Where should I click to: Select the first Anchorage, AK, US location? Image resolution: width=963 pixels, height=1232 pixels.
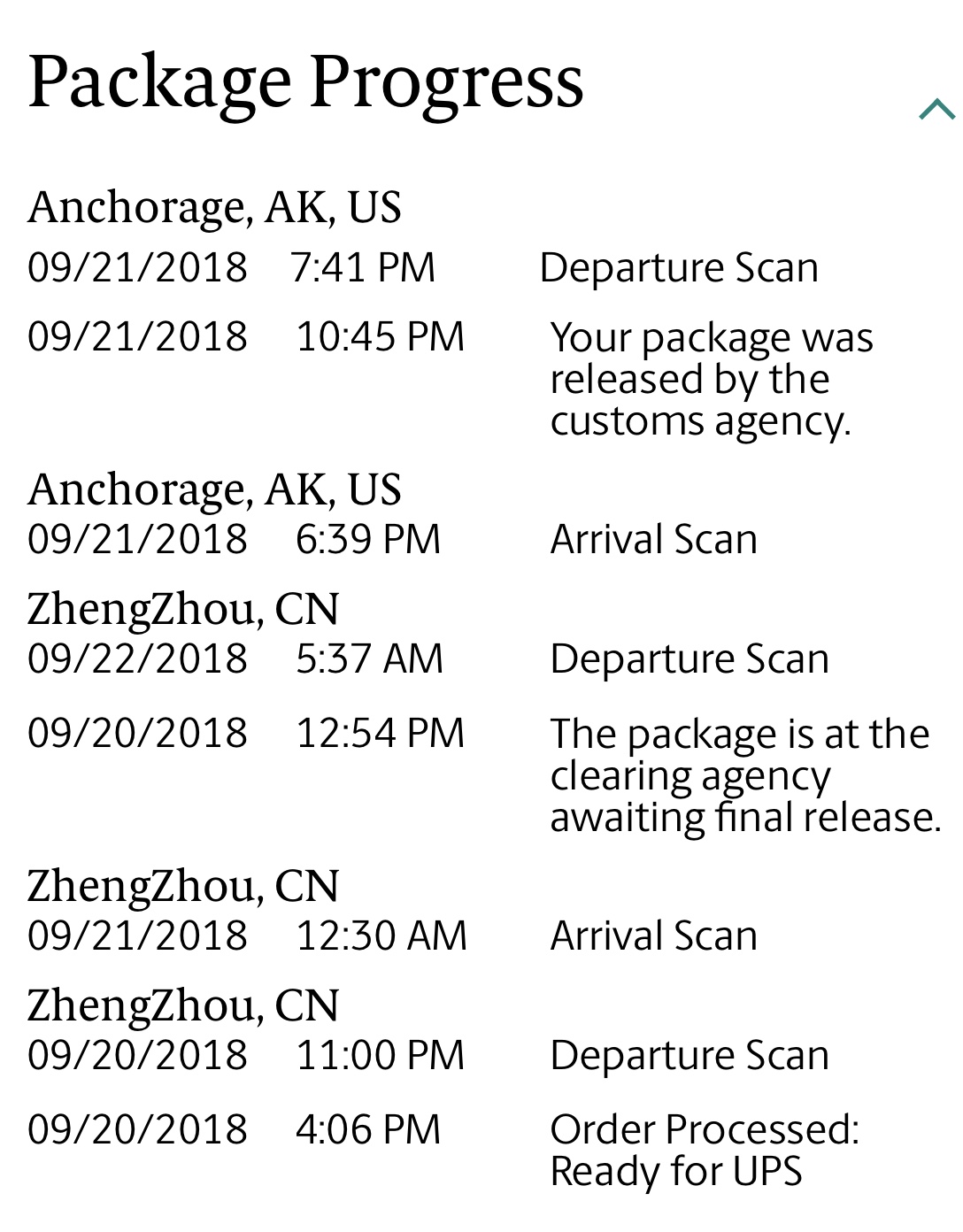214,207
